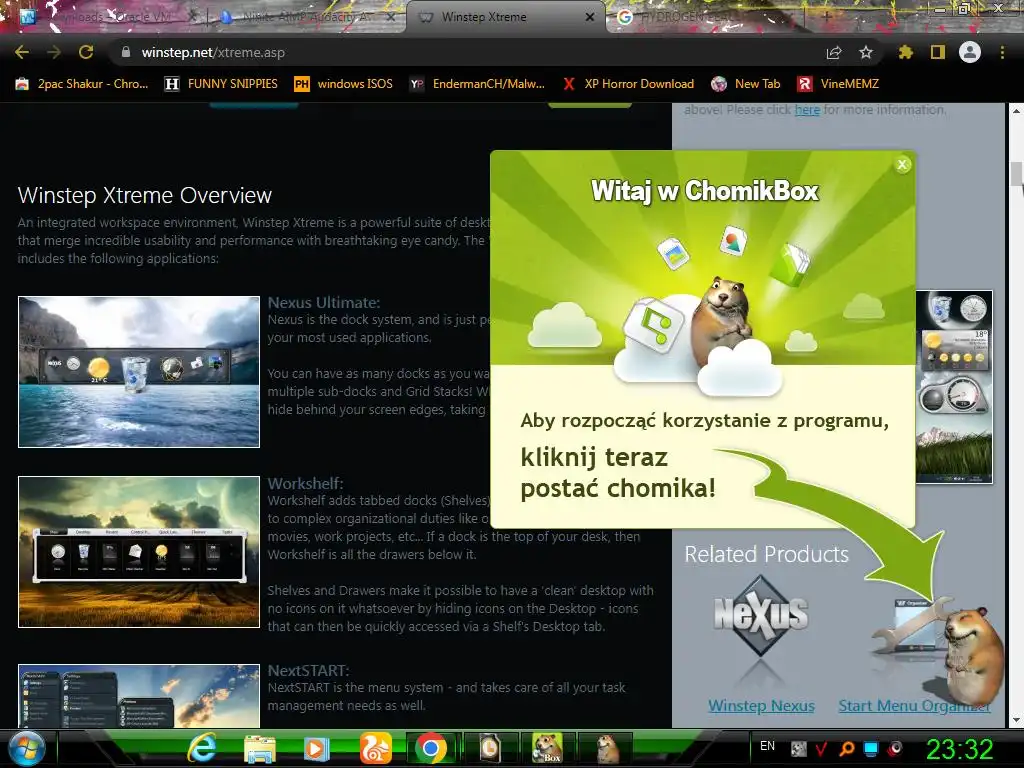1024x768 pixels.
Task: Launch UC Browser from the taskbar
Action: click(375, 748)
